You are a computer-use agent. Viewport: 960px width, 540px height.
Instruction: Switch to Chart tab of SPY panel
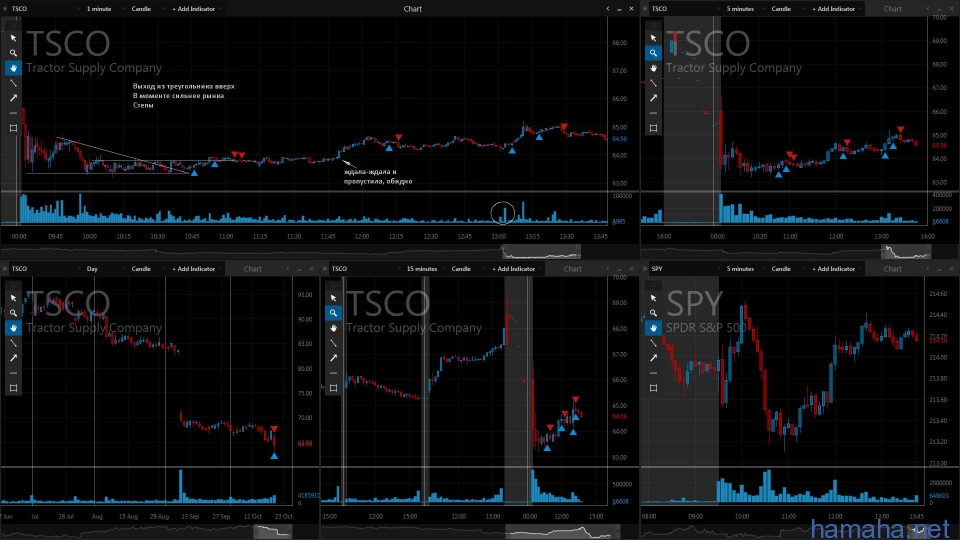tap(893, 269)
